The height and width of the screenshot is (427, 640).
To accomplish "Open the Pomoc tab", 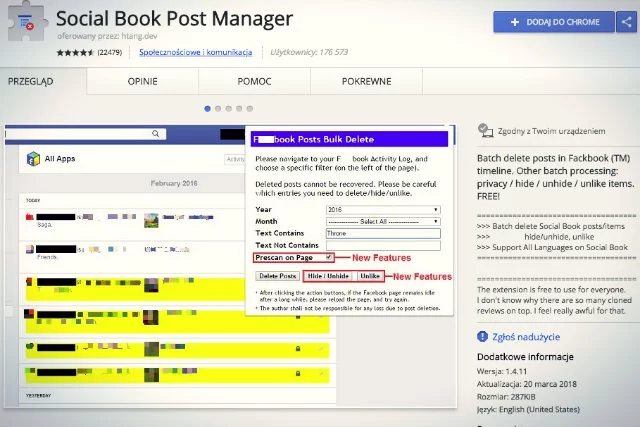I will point(254,81).
